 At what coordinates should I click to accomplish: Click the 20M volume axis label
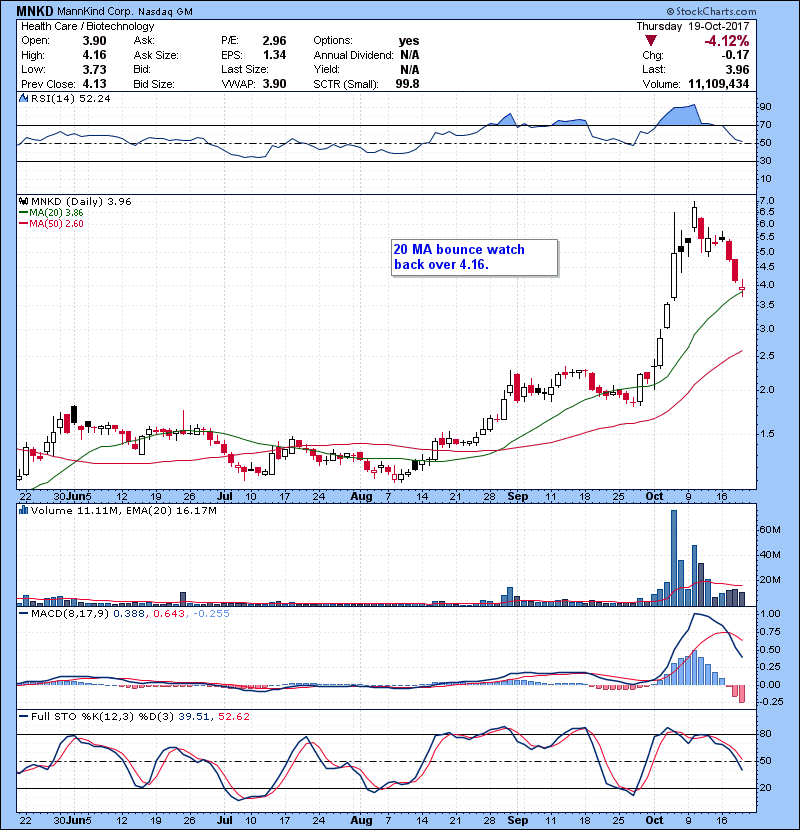click(770, 580)
